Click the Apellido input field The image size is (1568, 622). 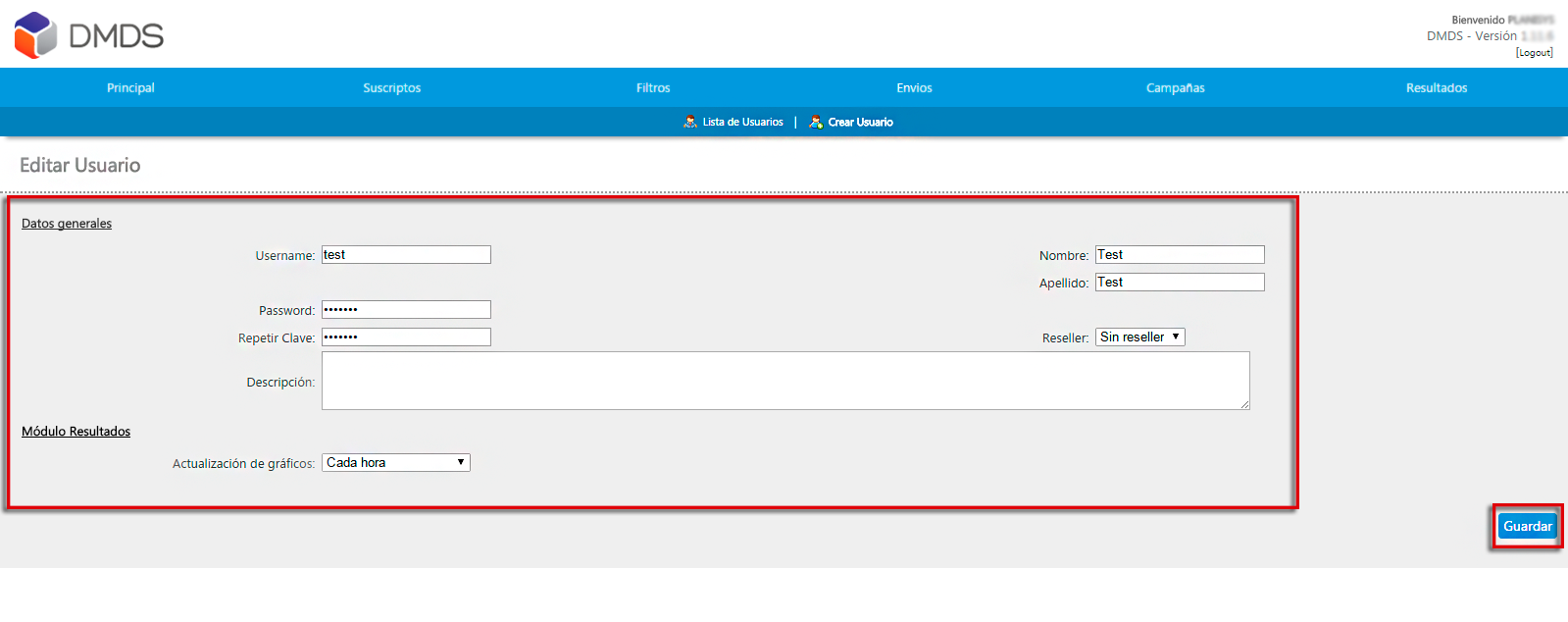click(x=1180, y=282)
